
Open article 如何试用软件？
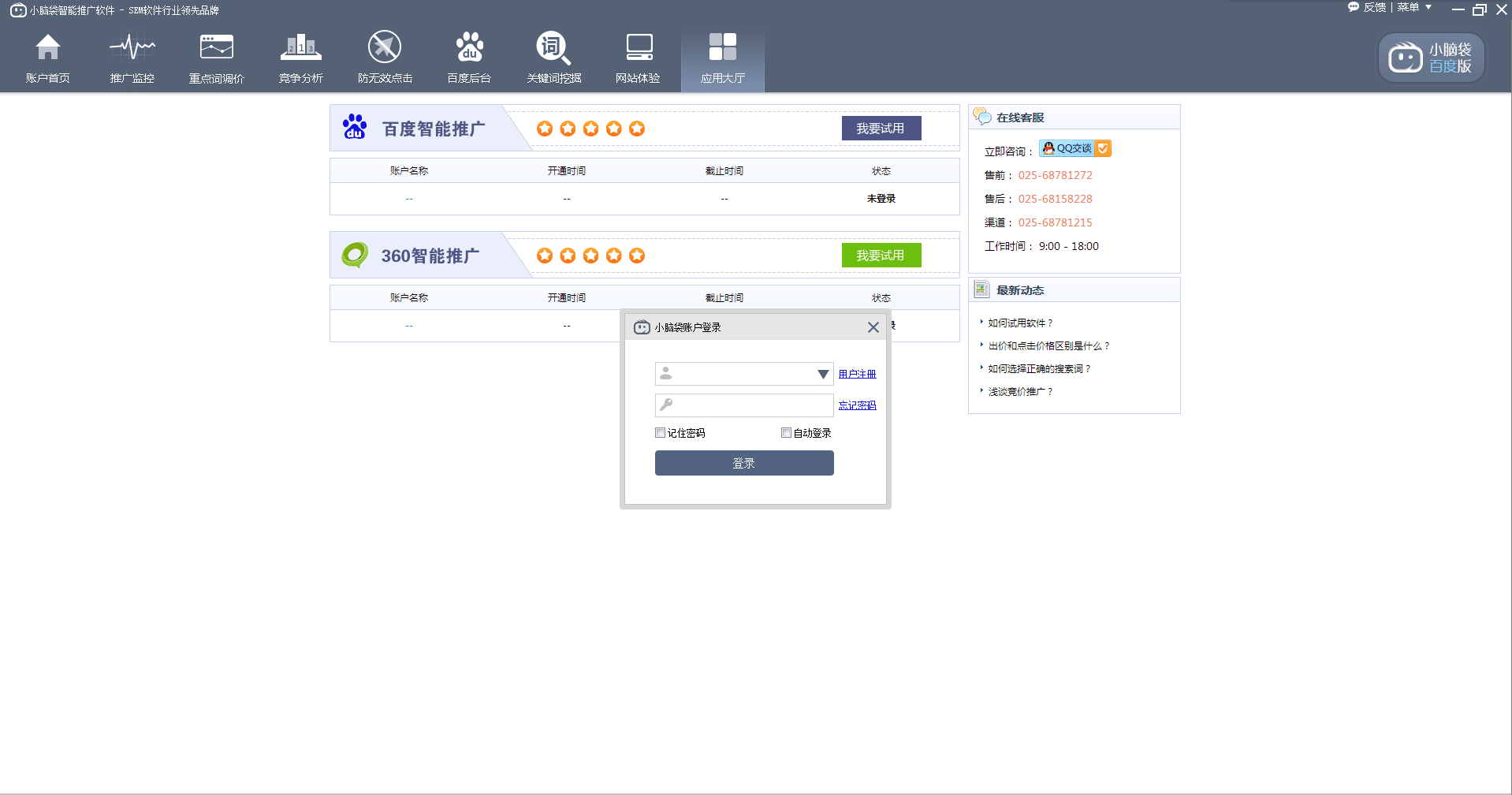pos(1020,323)
